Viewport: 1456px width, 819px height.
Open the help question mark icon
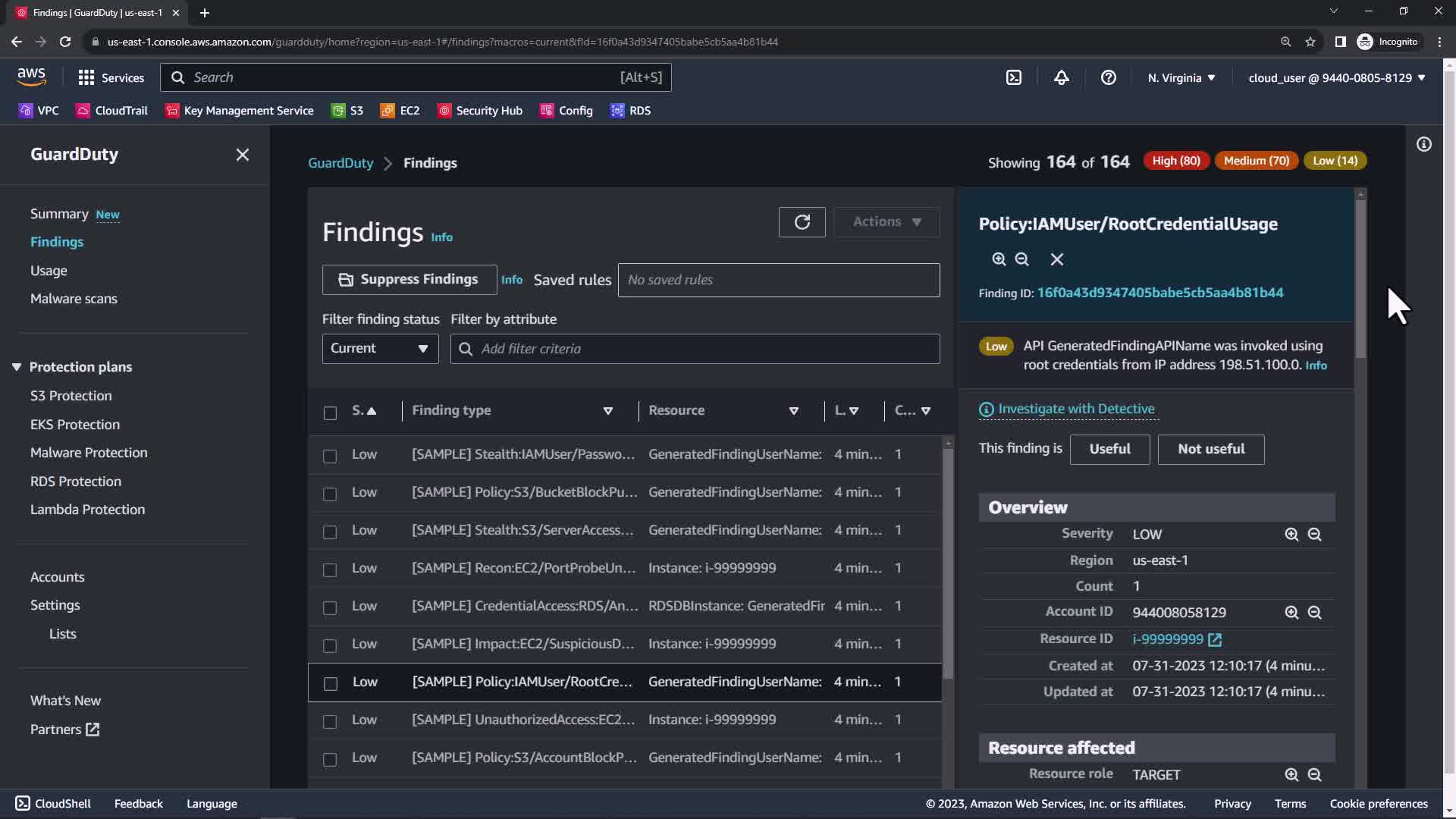pos(1108,77)
